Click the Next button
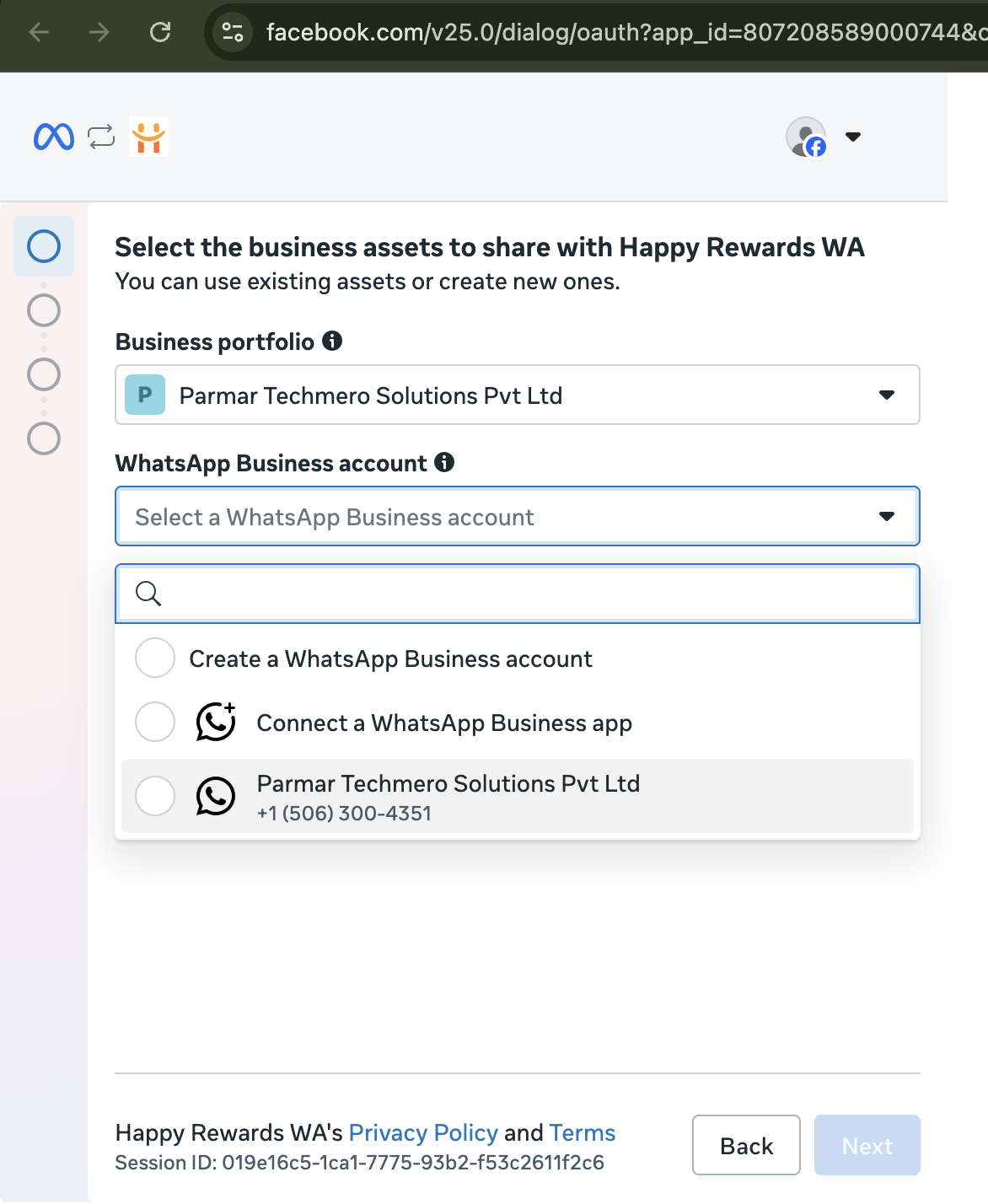The image size is (988, 1204). tap(867, 1145)
